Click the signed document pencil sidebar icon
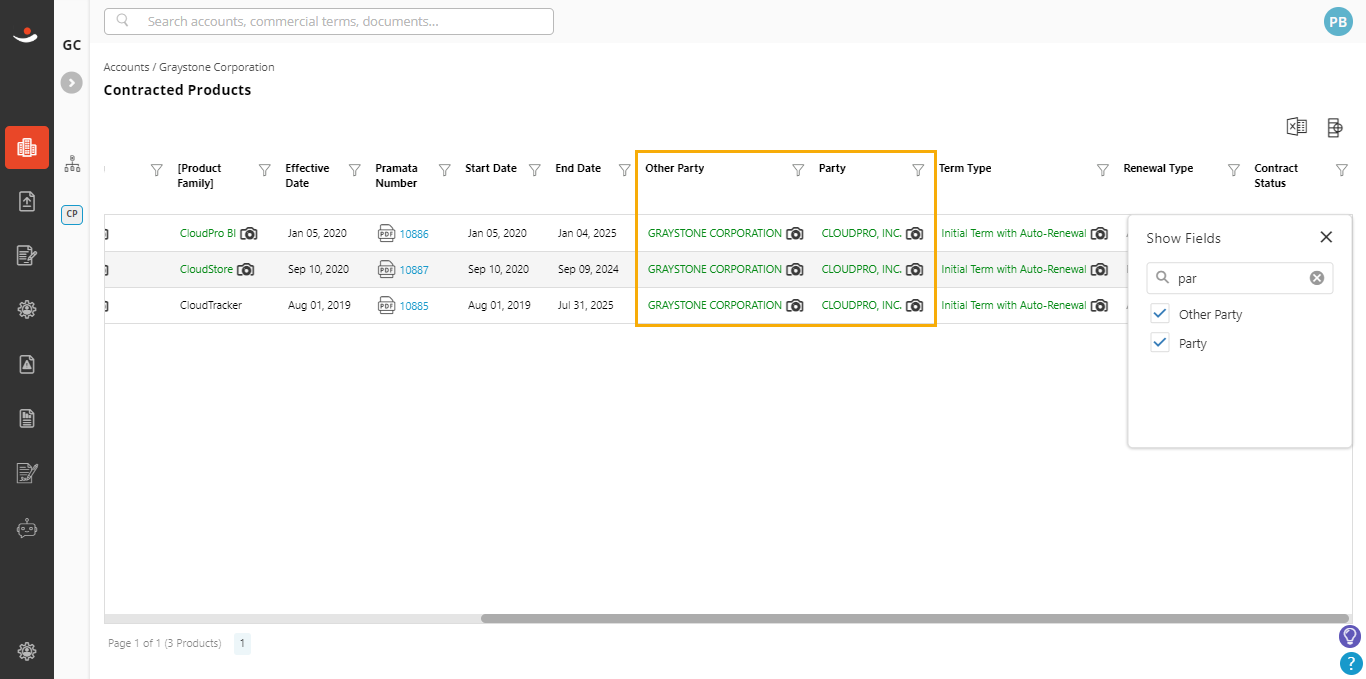The image size is (1366, 679). click(27, 473)
